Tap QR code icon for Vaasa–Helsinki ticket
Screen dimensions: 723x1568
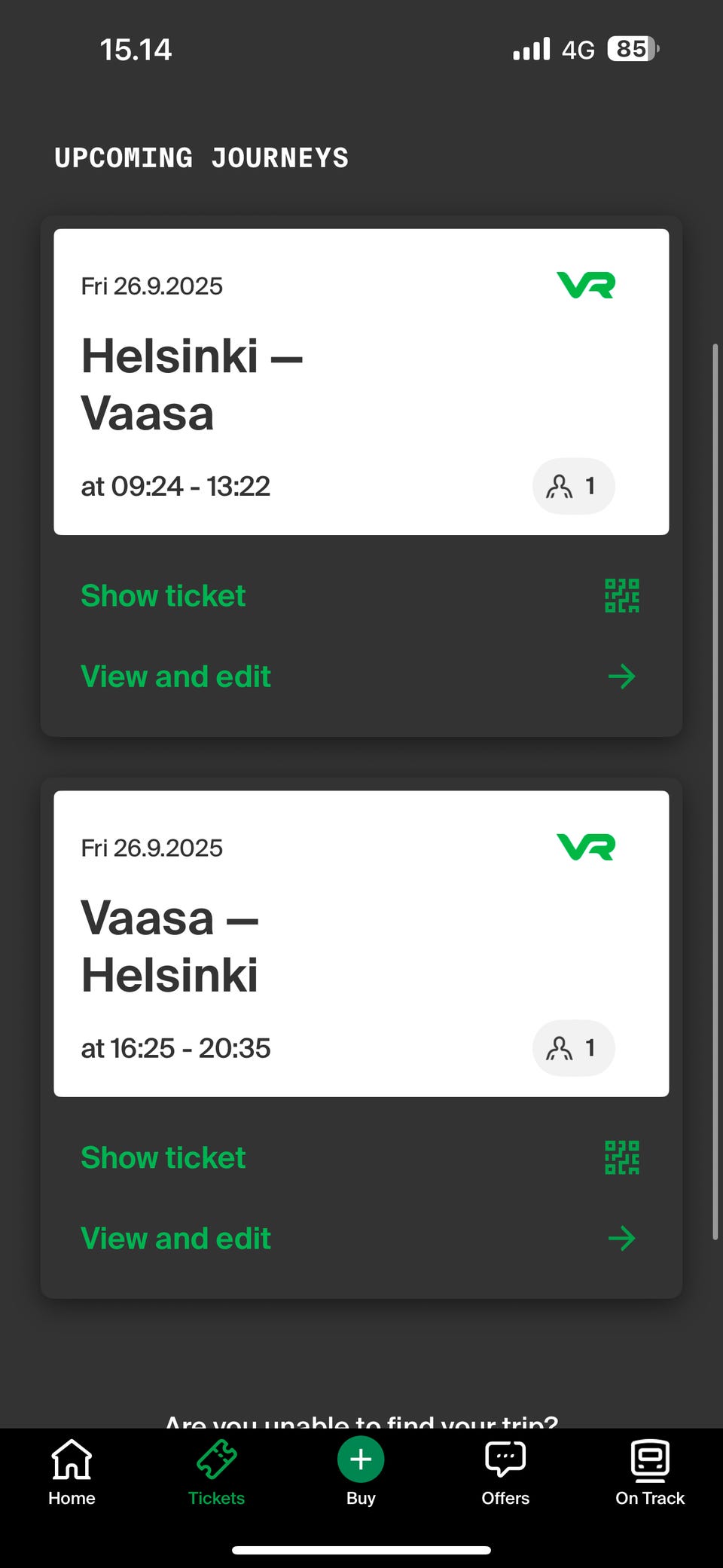[x=621, y=1157]
